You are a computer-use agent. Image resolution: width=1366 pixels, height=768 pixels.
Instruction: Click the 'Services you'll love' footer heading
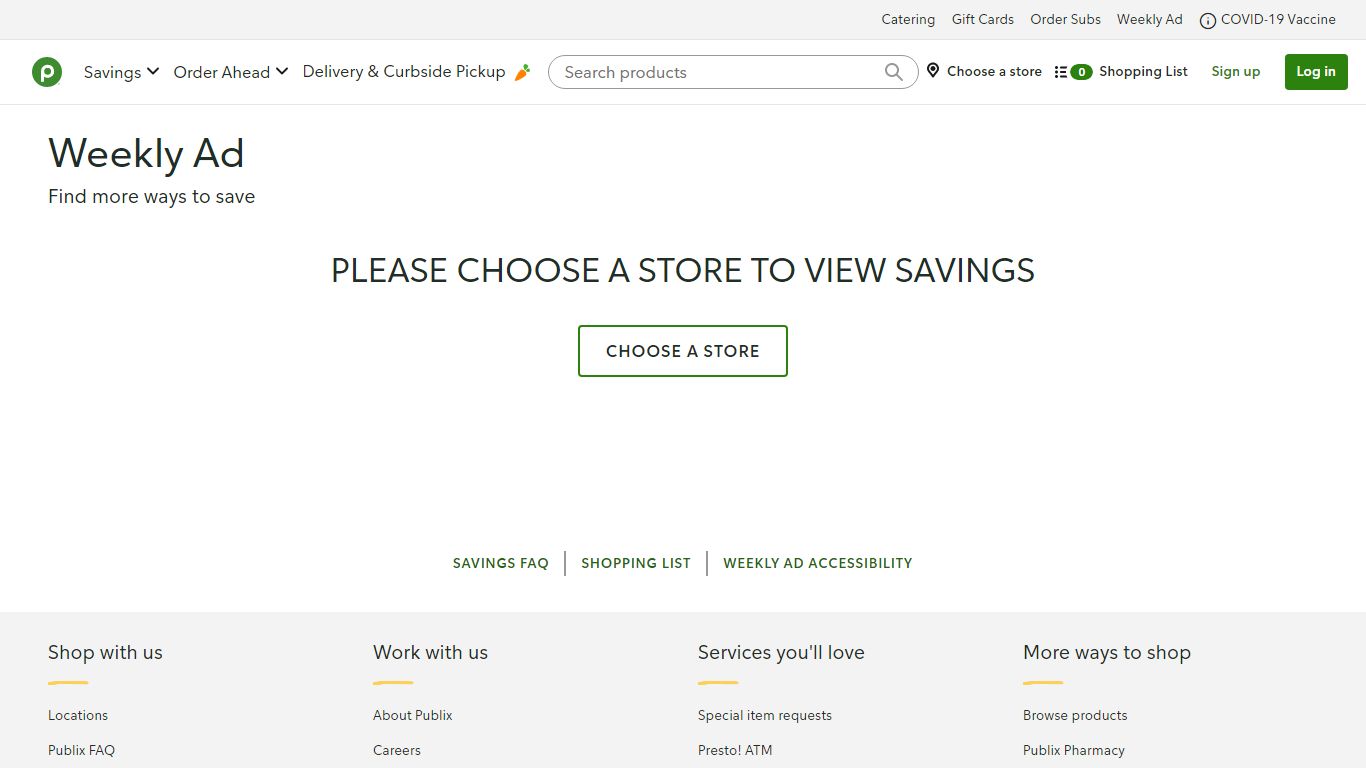(781, 652)
